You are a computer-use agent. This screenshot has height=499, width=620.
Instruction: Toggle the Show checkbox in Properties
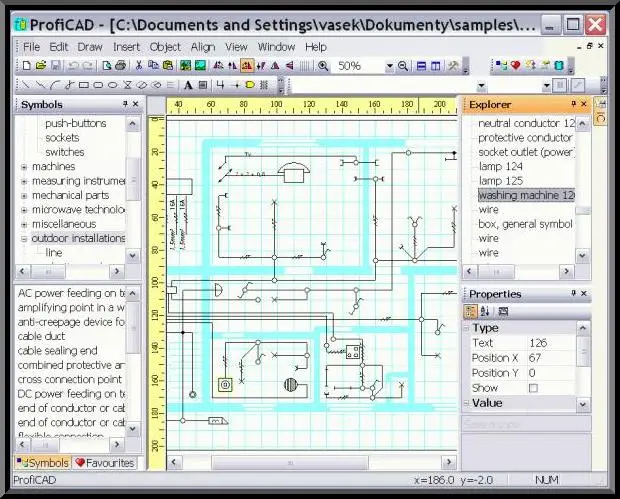coord(533,388)
